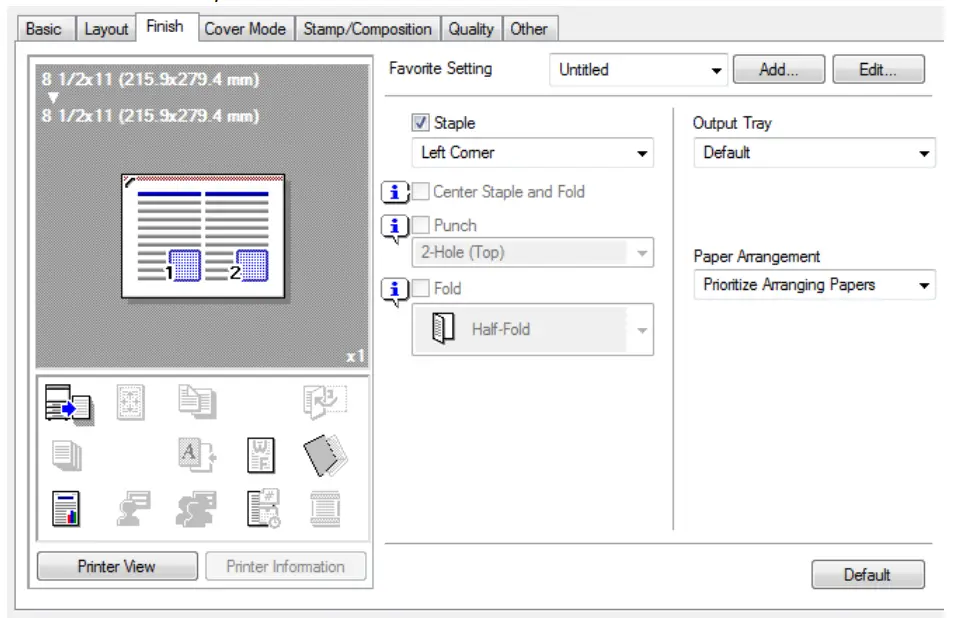Open the Output Tray dropdown

(813, 152)
